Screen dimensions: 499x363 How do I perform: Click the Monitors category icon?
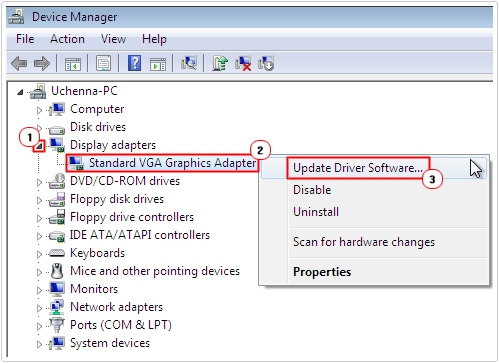pos(57,289)
